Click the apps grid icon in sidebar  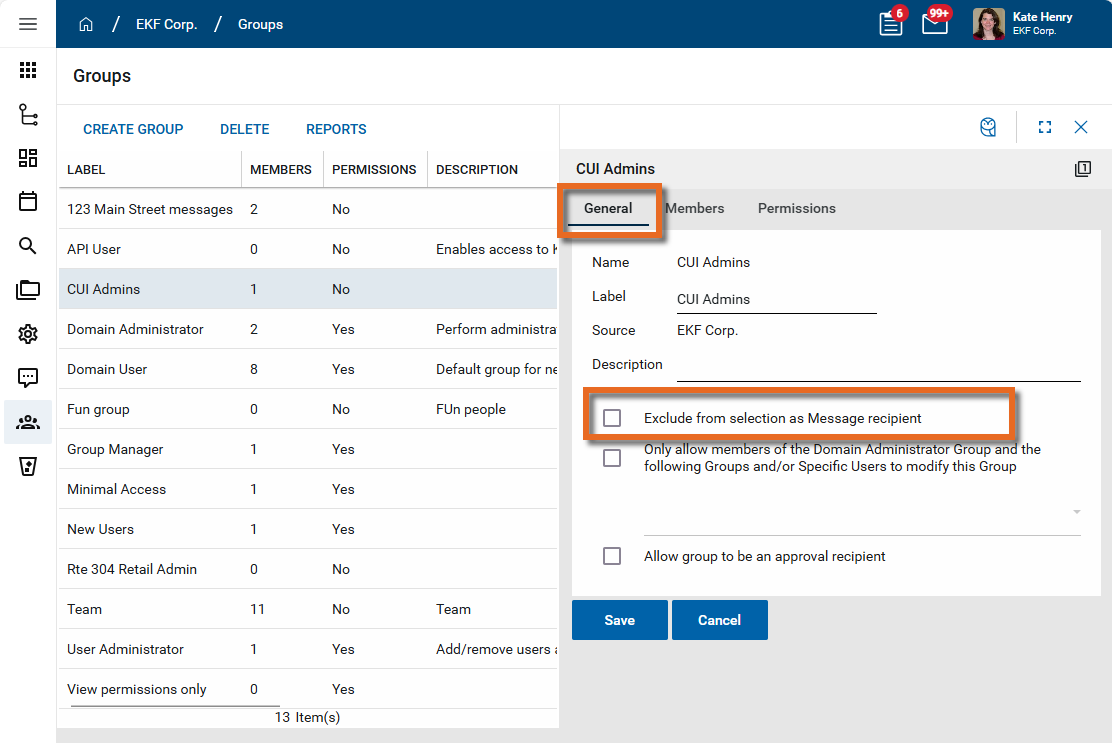click(28, 70)
